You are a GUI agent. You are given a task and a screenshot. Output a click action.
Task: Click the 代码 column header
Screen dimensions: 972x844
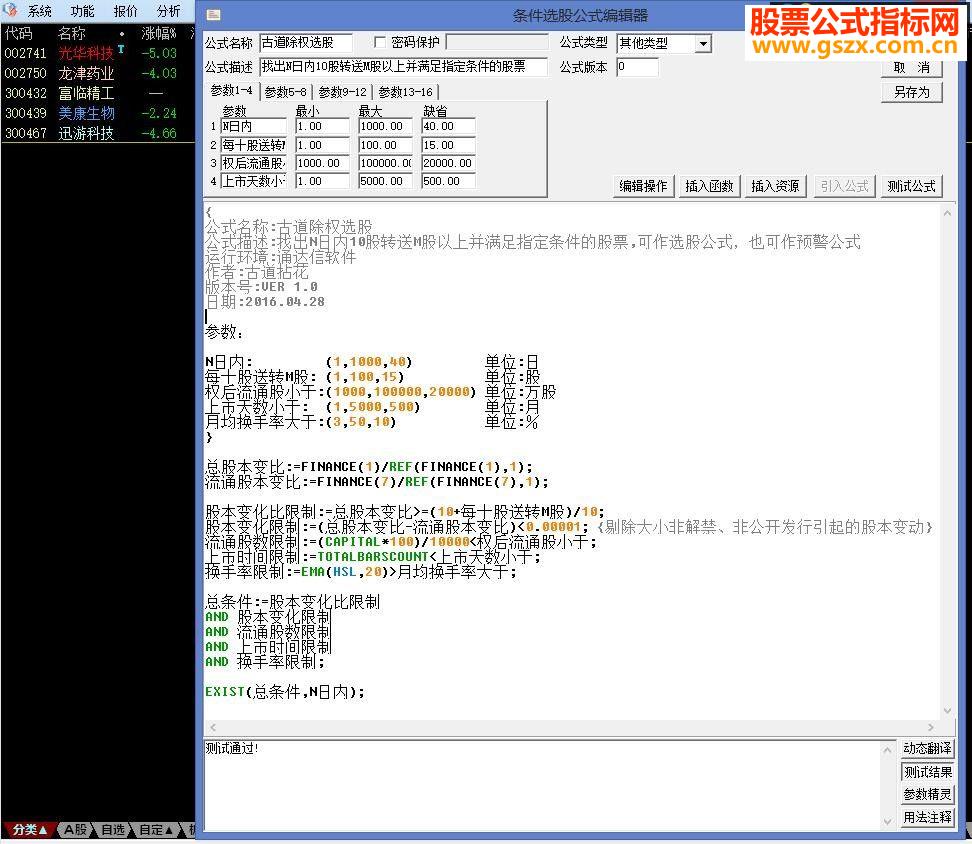tap(19, 33)
